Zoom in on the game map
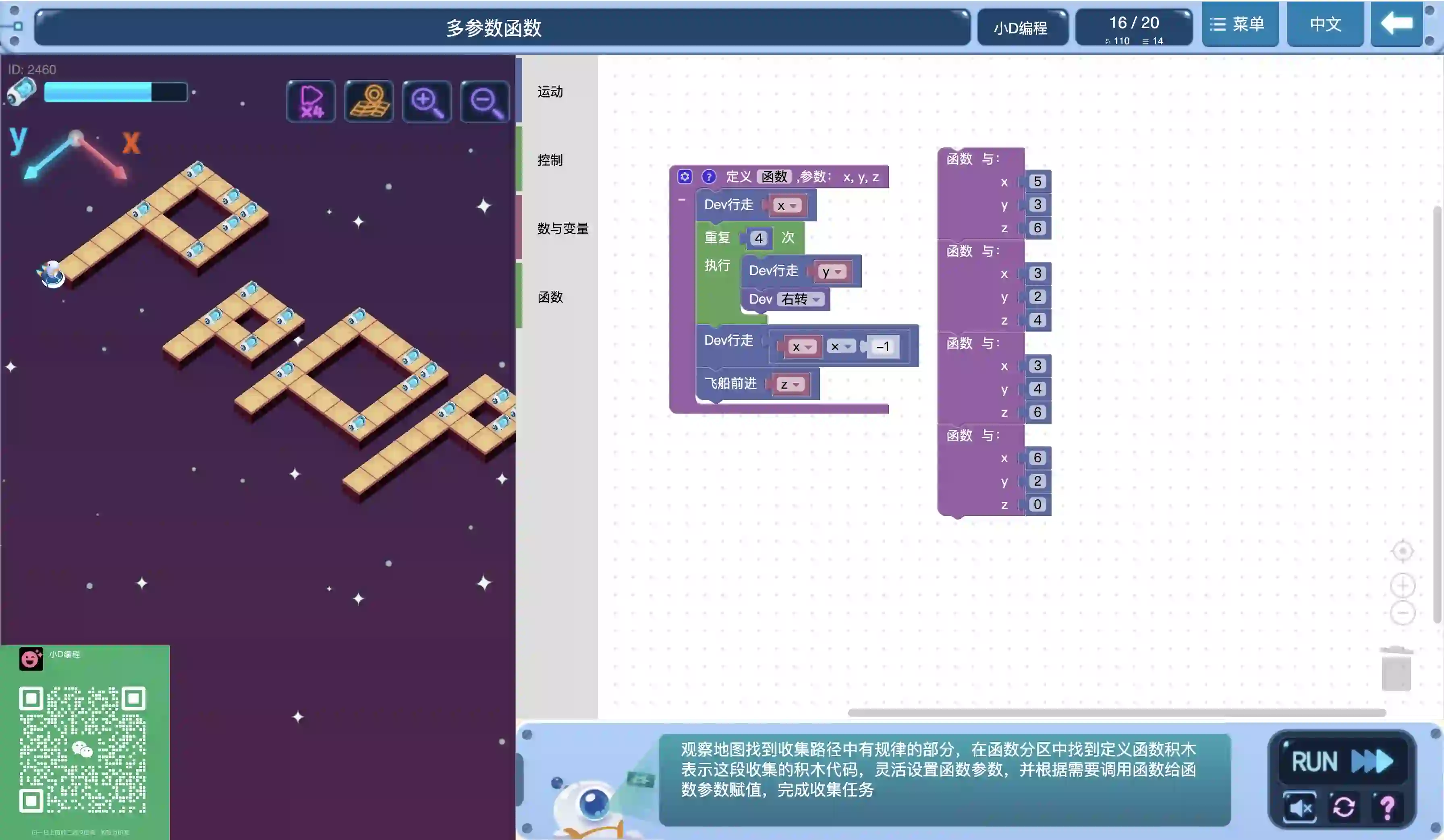This screenshot has width=1444, height=840. click(x=427, y=101)
